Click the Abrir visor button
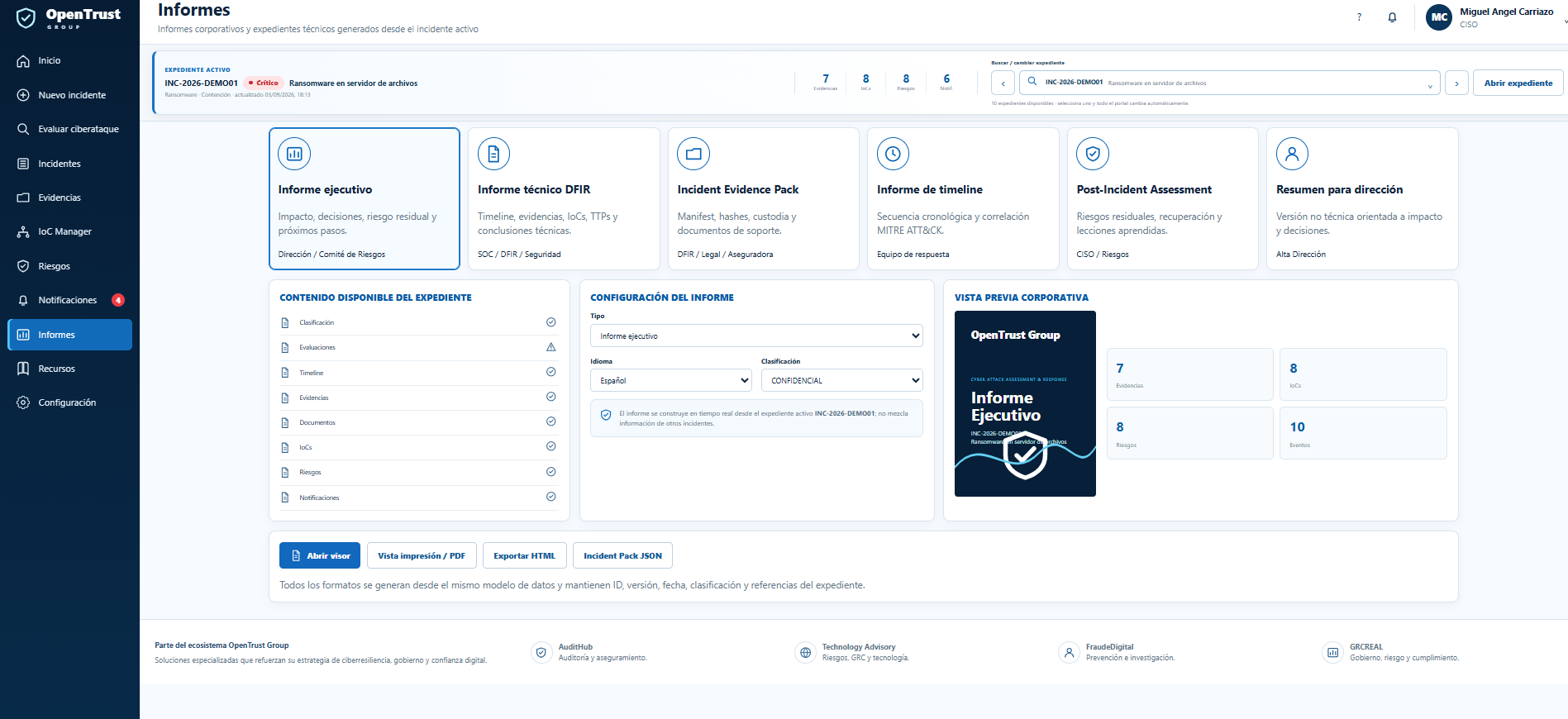This screenshot has height=719, width=1568. pyautogui.click(x=320, y=555)
